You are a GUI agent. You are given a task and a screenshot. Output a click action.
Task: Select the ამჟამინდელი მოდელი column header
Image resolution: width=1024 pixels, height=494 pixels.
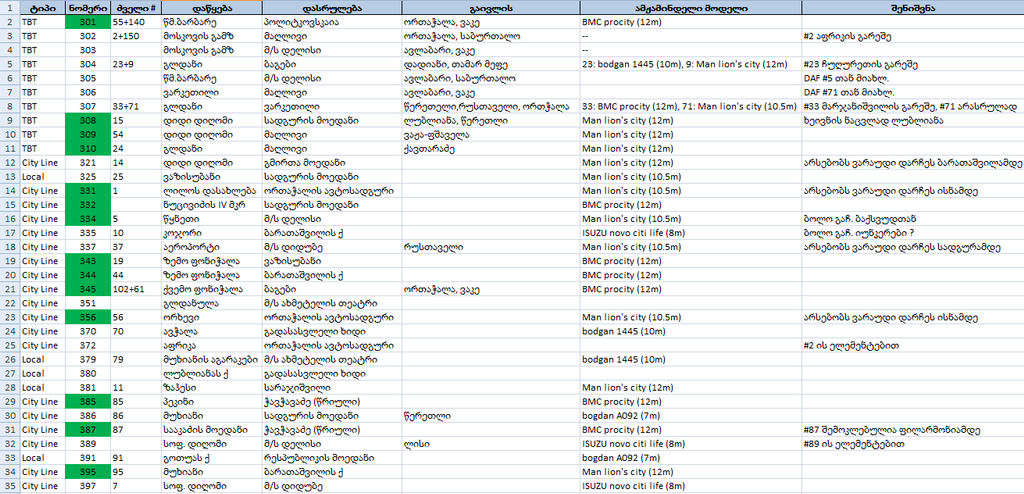[x=690, y=8]
